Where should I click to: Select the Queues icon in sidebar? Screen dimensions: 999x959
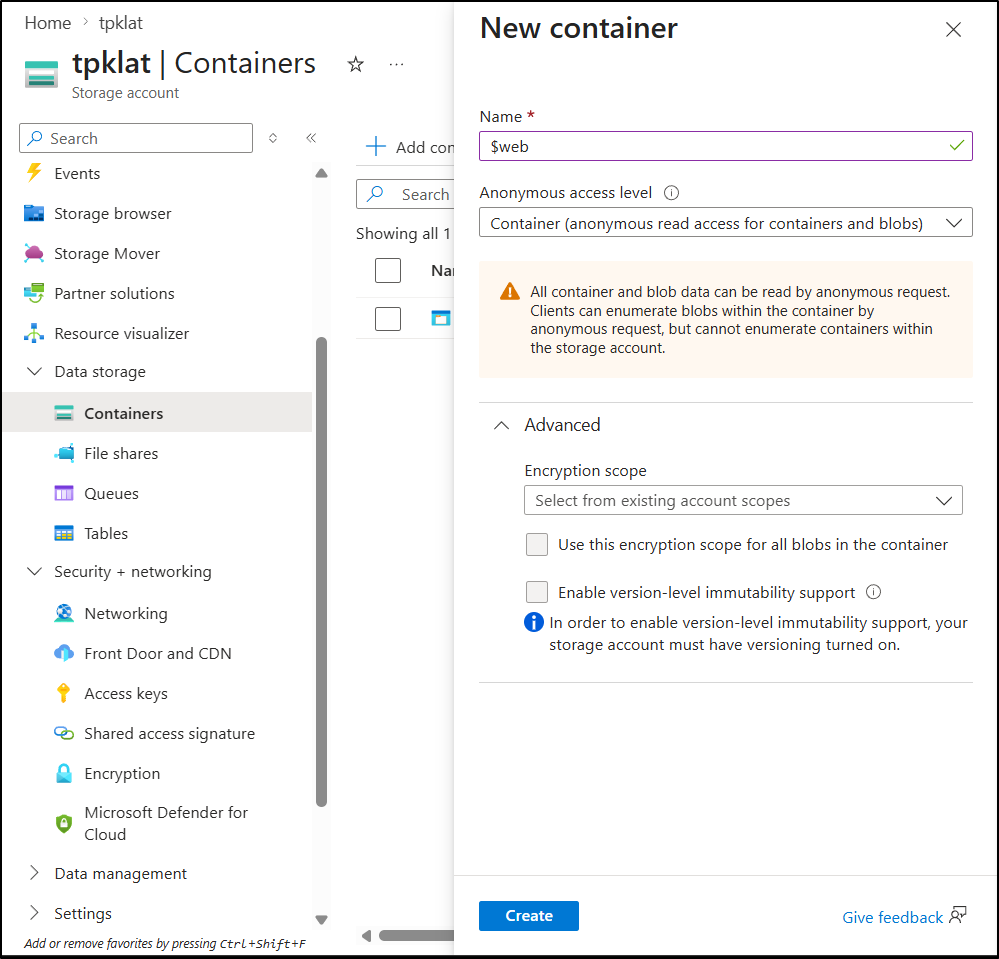coord(65,494)
